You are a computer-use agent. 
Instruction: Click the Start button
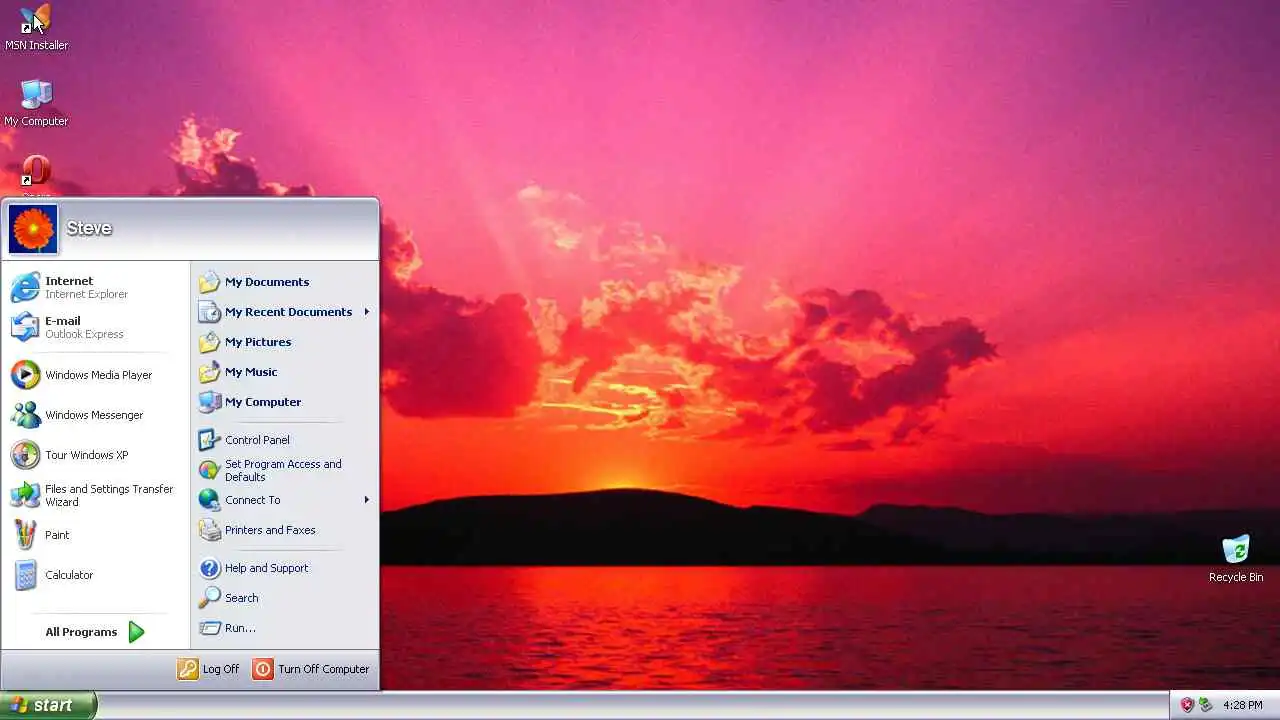tap(48, 705)
